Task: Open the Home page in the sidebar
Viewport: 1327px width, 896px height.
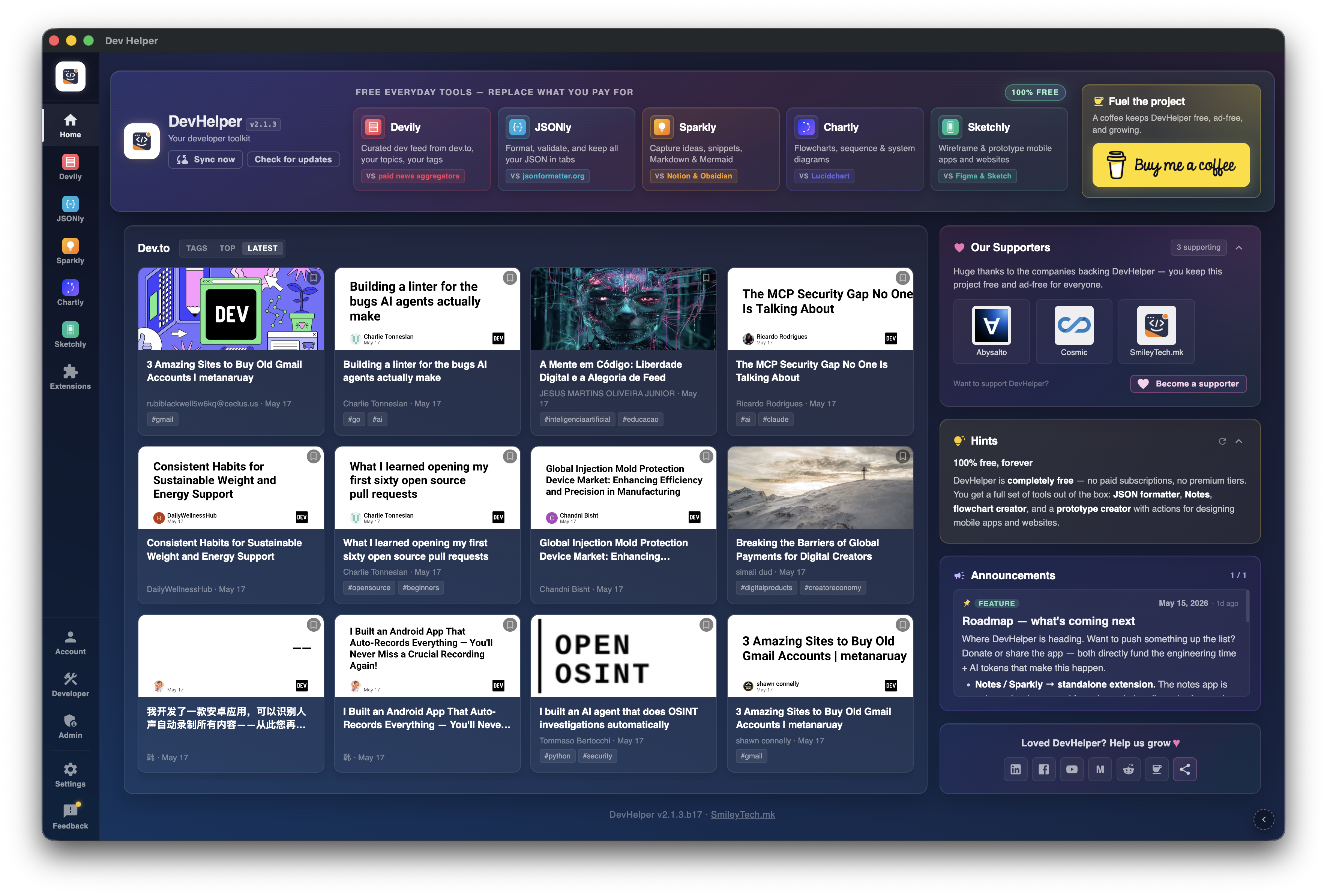Action: point(70,126)
